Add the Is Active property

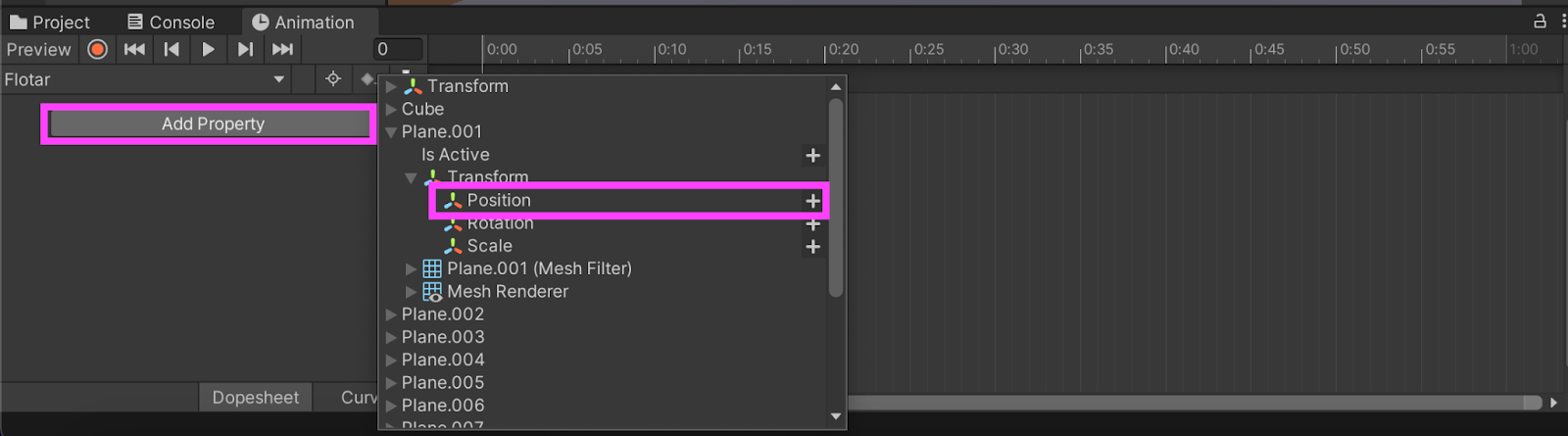click(x=812, y=155)
